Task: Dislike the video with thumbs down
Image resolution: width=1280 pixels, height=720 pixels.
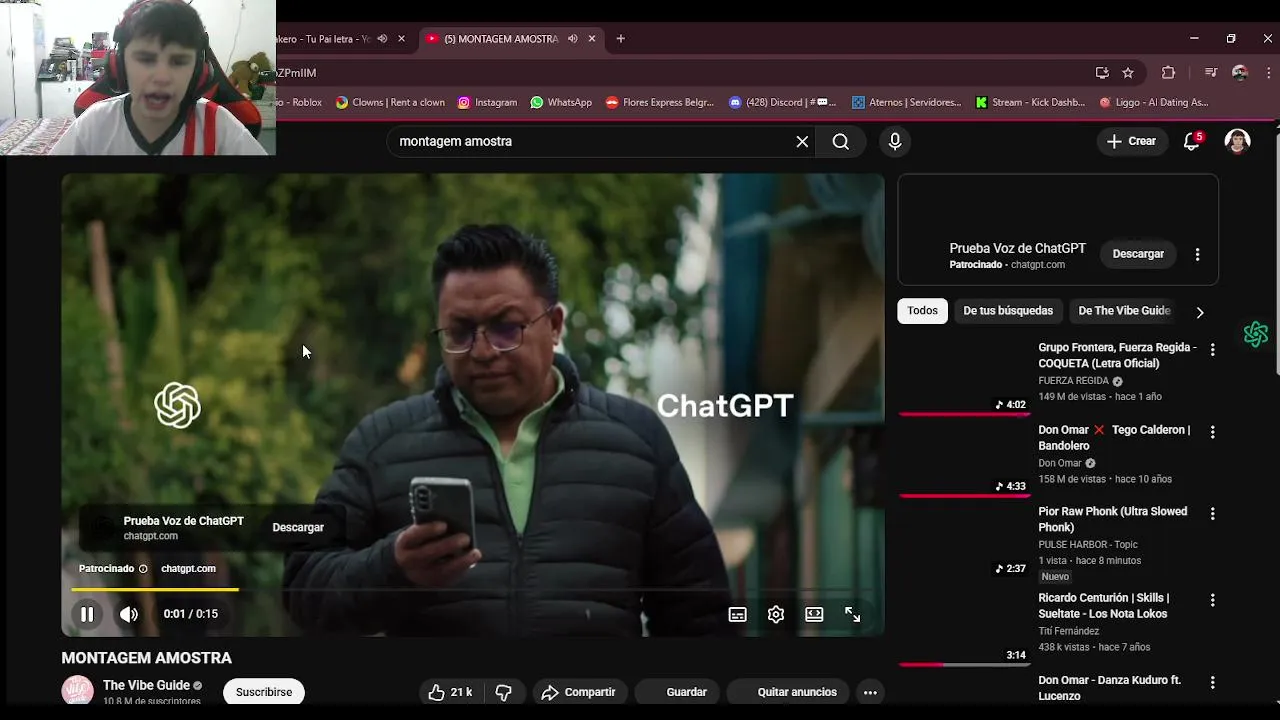Action: (503, 692)
